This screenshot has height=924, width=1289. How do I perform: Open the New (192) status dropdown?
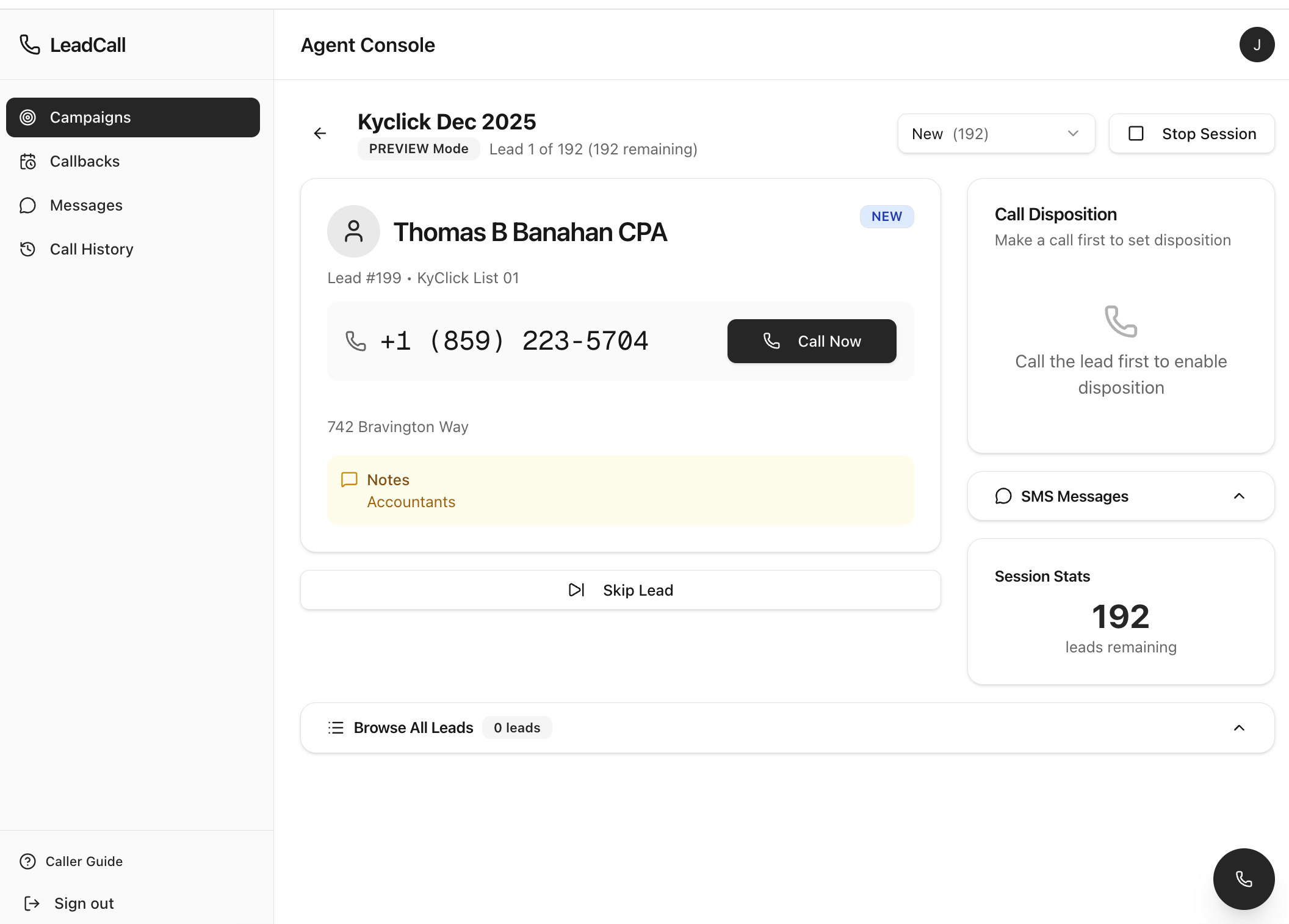(x=996, y=134)
